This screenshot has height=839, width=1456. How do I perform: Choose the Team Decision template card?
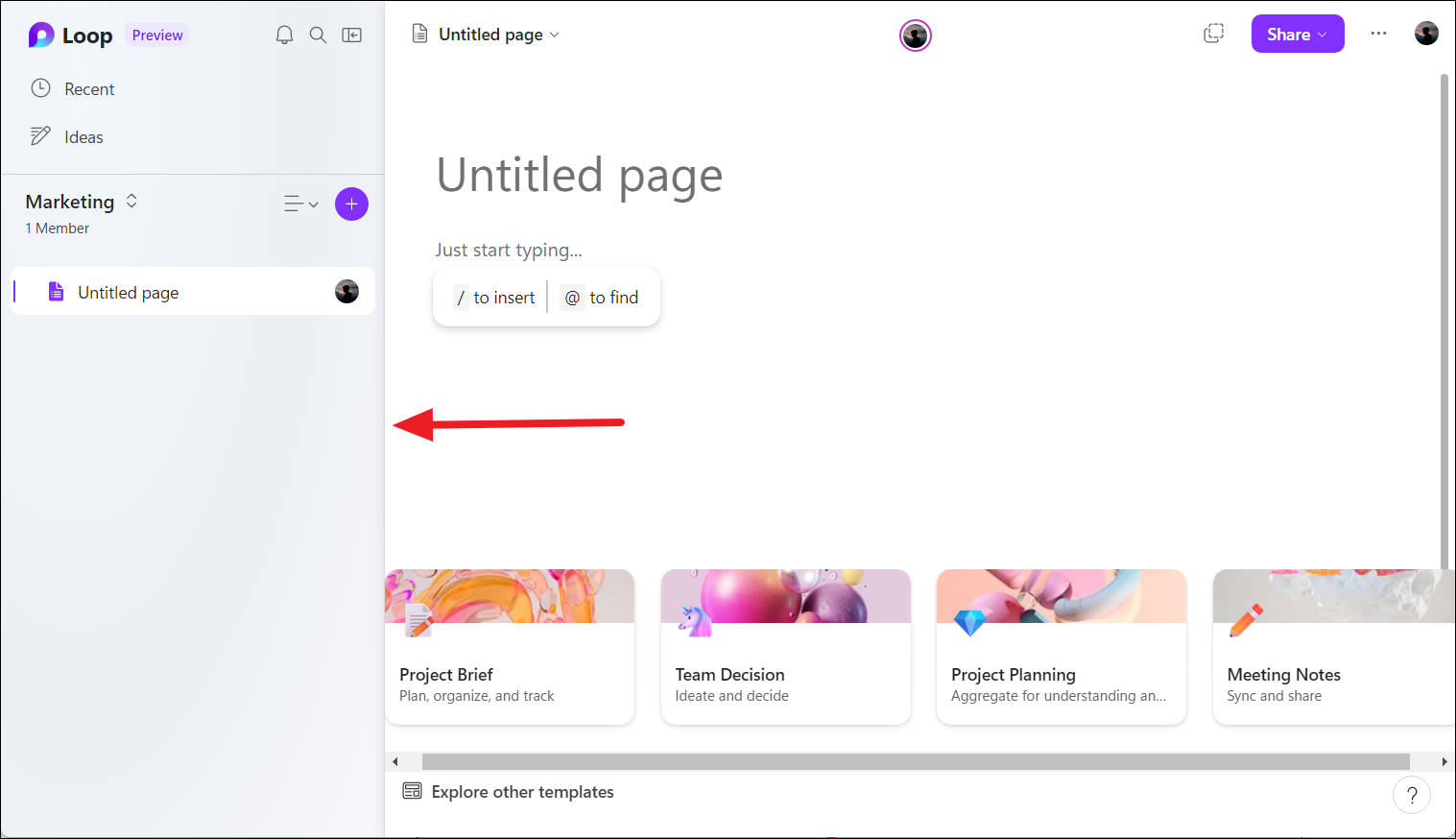click(x=786, y=647)
